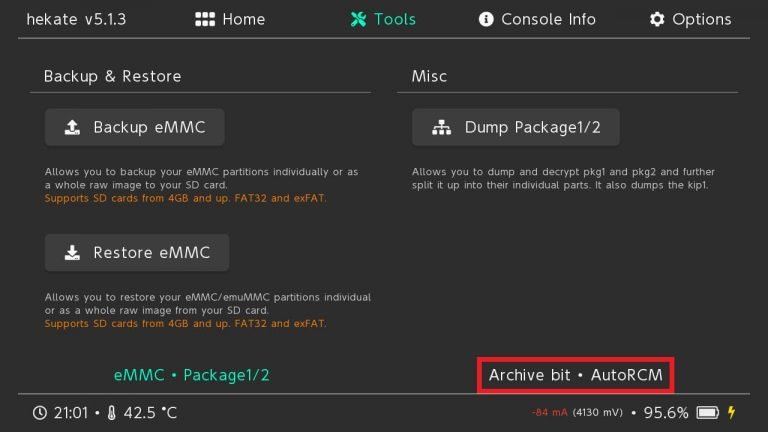Select the eMMC • Package1/2 page
Image resolution: width=768 pixels, height=432 pixels.
click(x=192, y=375)
